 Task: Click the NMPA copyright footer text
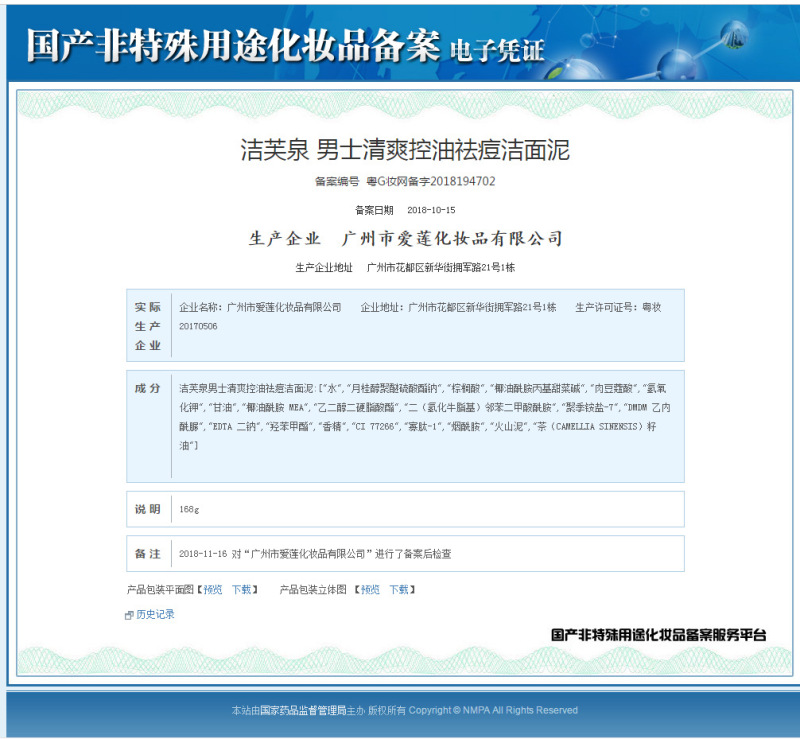click(x=405, y=710)
